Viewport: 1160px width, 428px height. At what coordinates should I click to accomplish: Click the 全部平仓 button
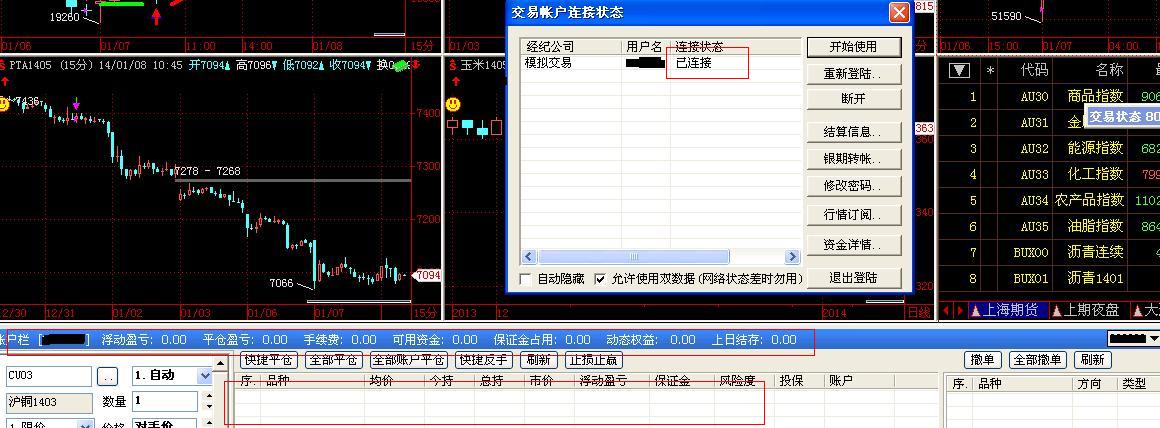pos(333,360)
